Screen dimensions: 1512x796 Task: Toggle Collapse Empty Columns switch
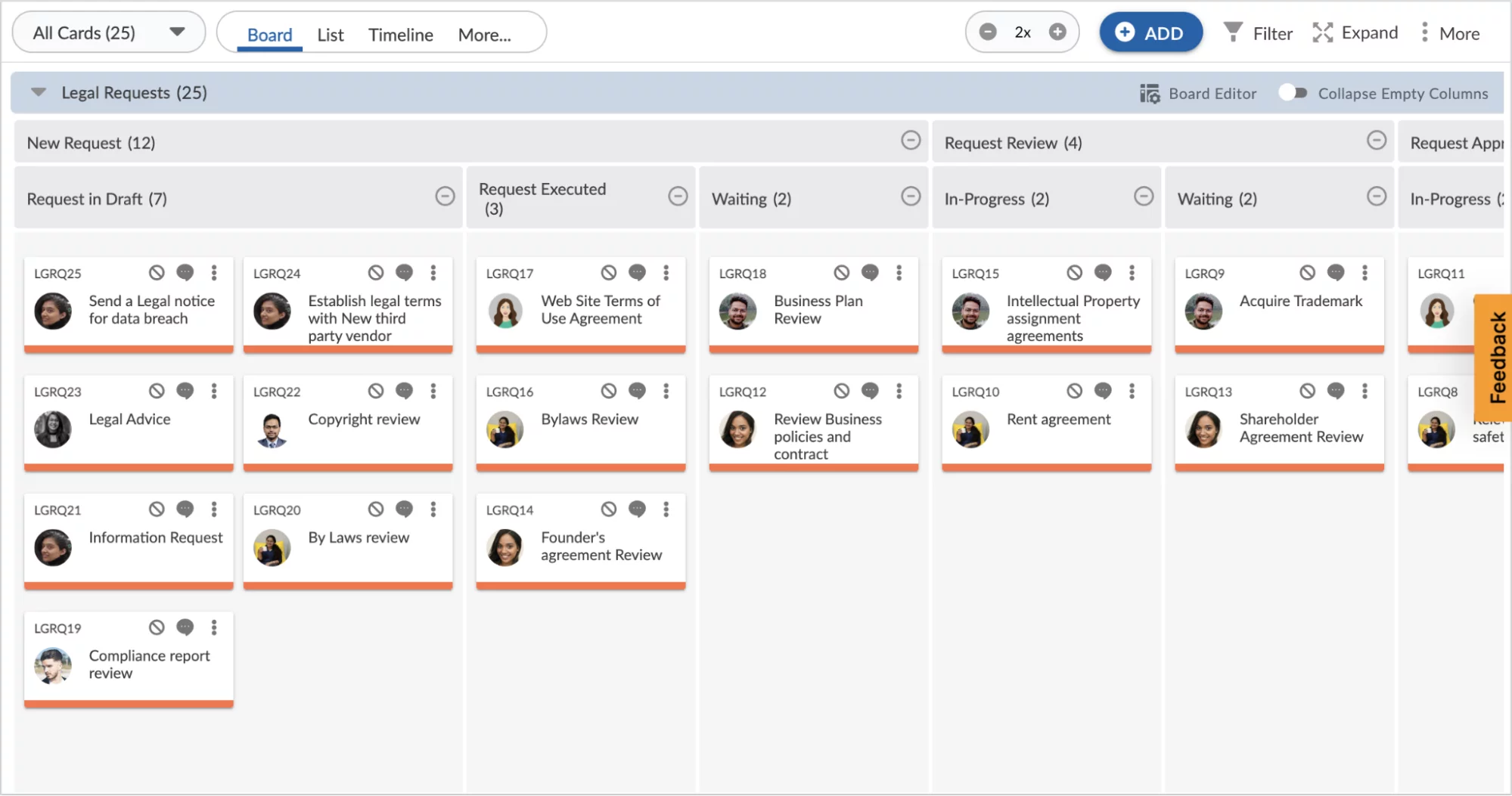point(1293,93)
